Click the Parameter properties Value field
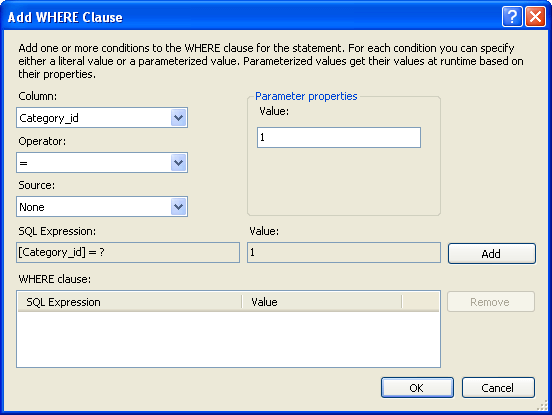Screen dimensions: 552x415 [339, 137]
